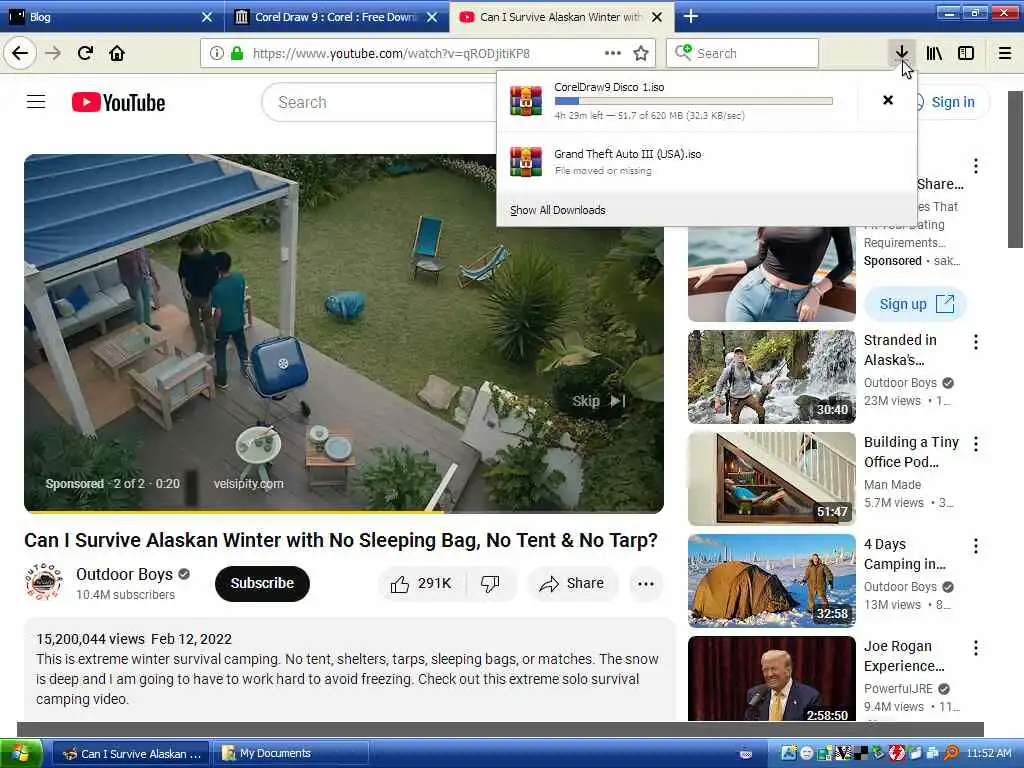The height and width of the screenshot is (768, 1024).
Task: Close the Corel Draw 9 tab
Action: pos(432,17)
